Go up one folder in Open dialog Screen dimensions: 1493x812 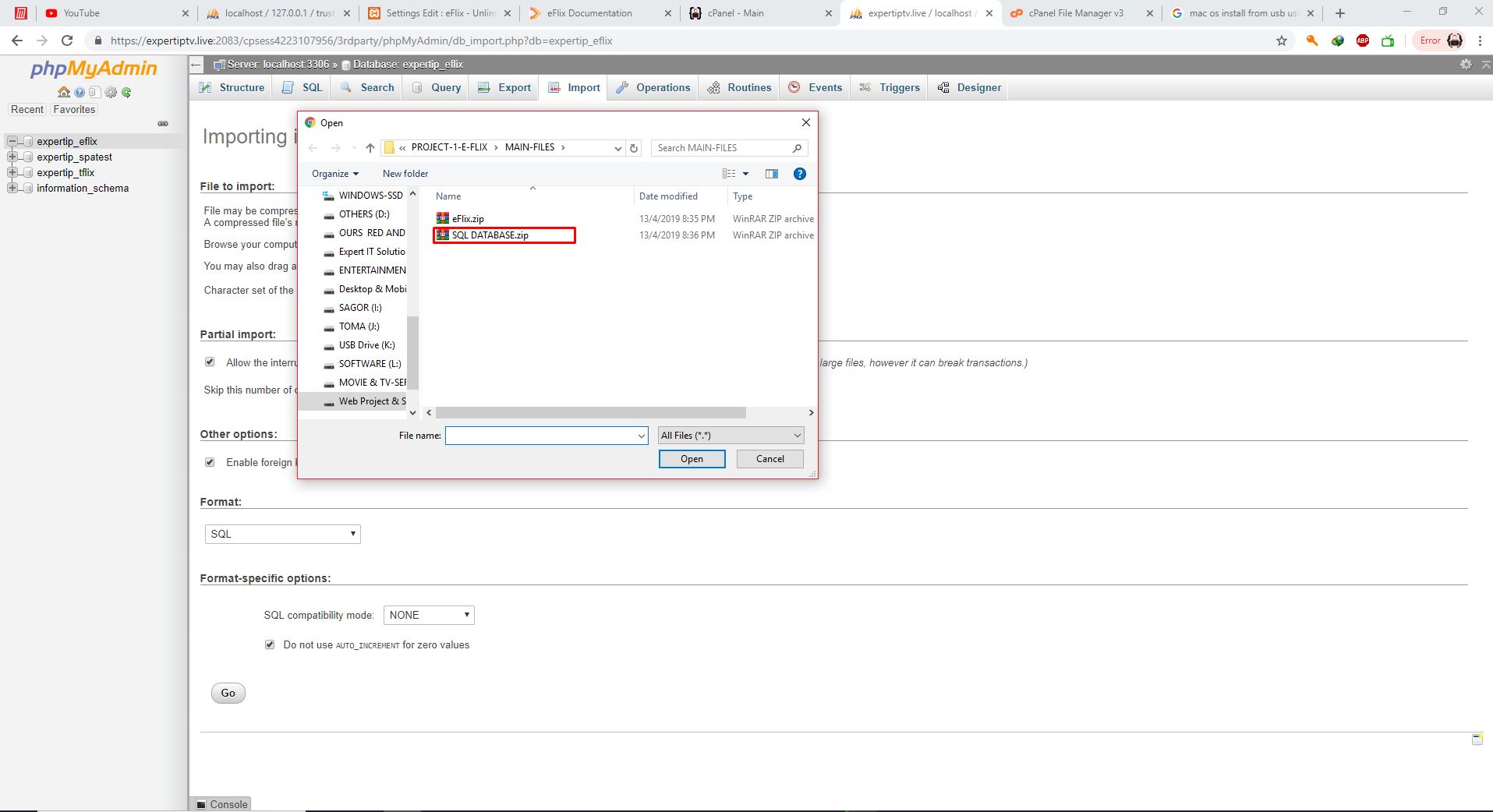370,148
